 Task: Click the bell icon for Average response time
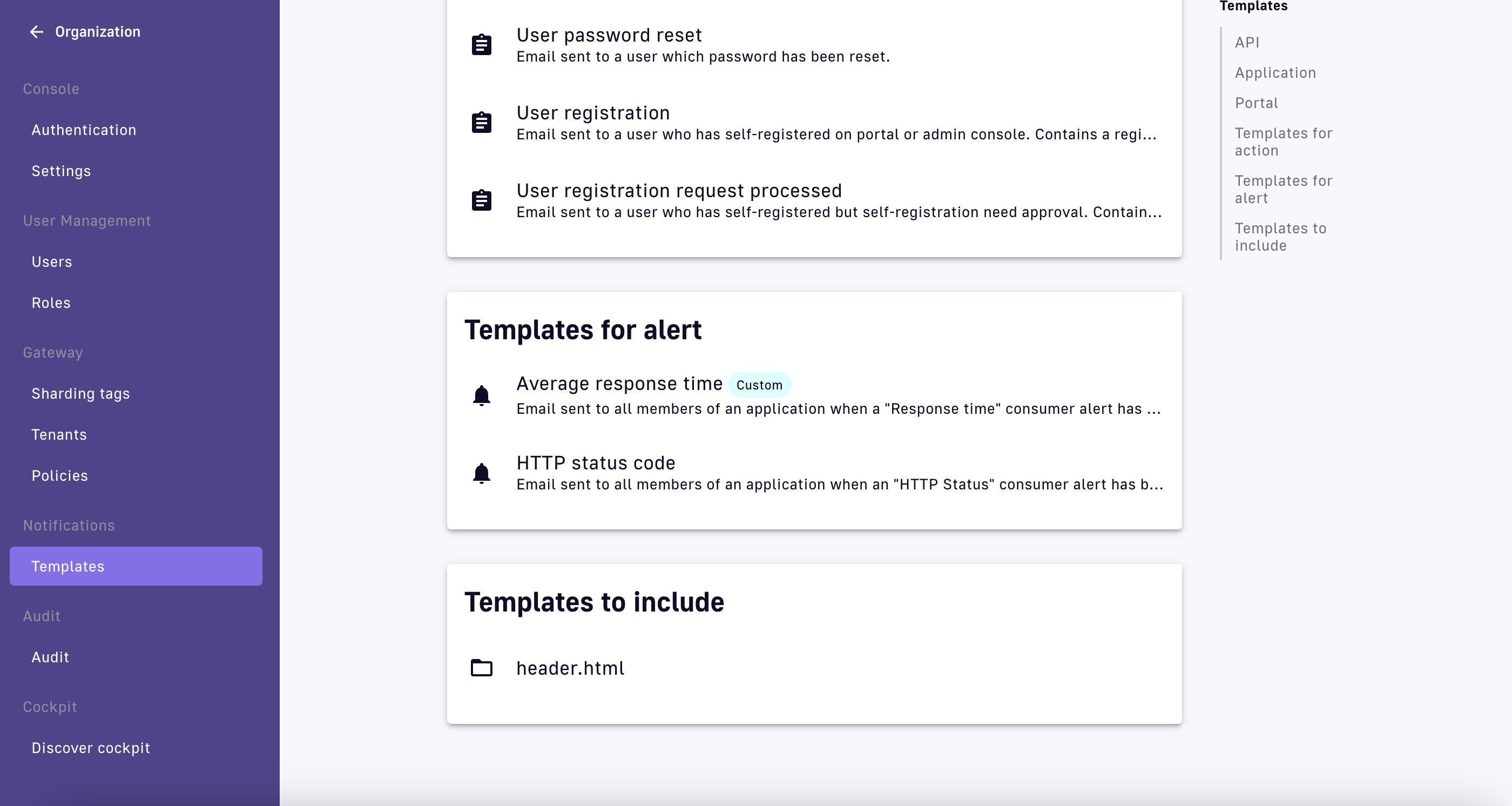[481, 395]
